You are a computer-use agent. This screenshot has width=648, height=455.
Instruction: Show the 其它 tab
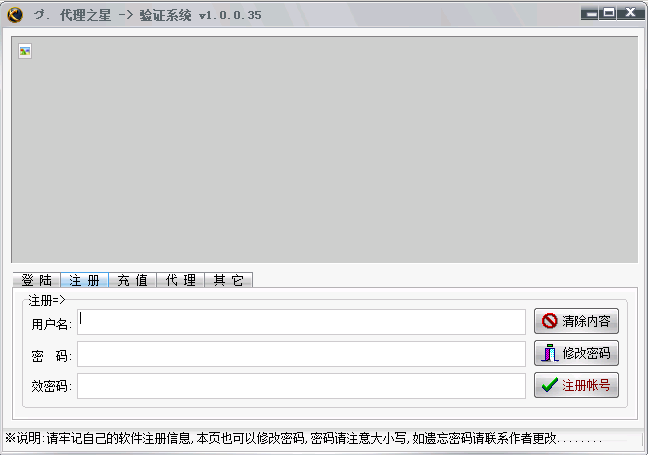click(x=228, y=280)
